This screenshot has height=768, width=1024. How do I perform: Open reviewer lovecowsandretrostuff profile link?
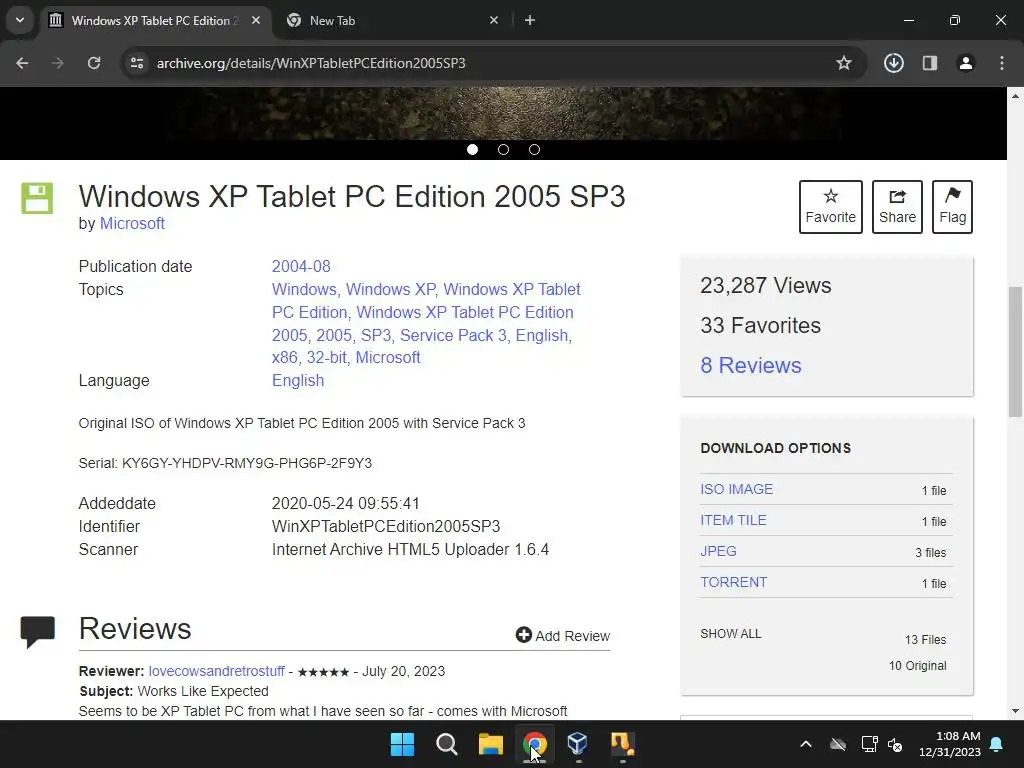[216, 671]
